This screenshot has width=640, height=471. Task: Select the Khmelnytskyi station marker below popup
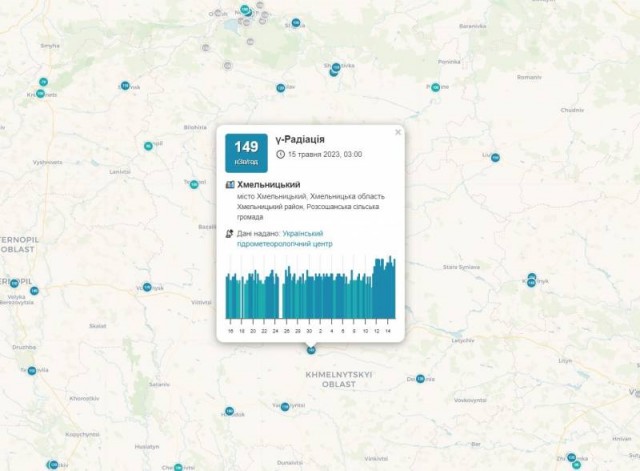311,349
